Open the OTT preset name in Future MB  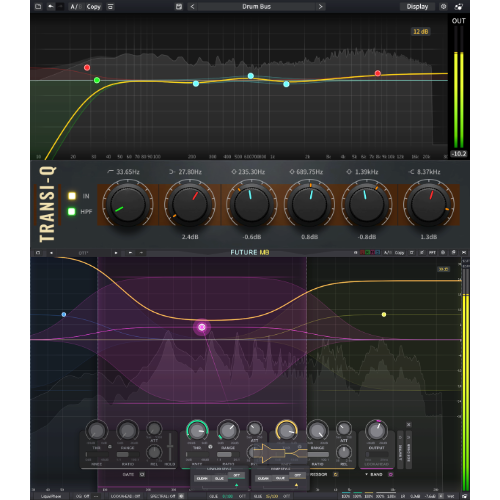pyautogui.click(x=83, y=253)
